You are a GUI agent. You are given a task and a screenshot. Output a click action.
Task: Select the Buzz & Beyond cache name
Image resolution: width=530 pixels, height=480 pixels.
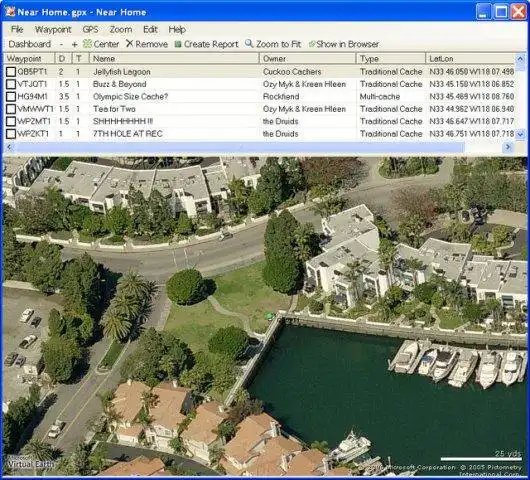click(x=119, y=84)
